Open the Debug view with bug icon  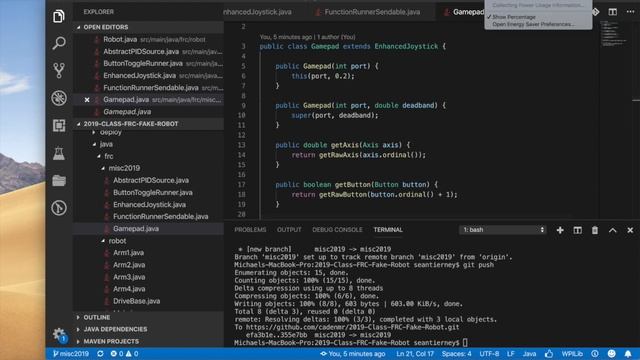59,98
